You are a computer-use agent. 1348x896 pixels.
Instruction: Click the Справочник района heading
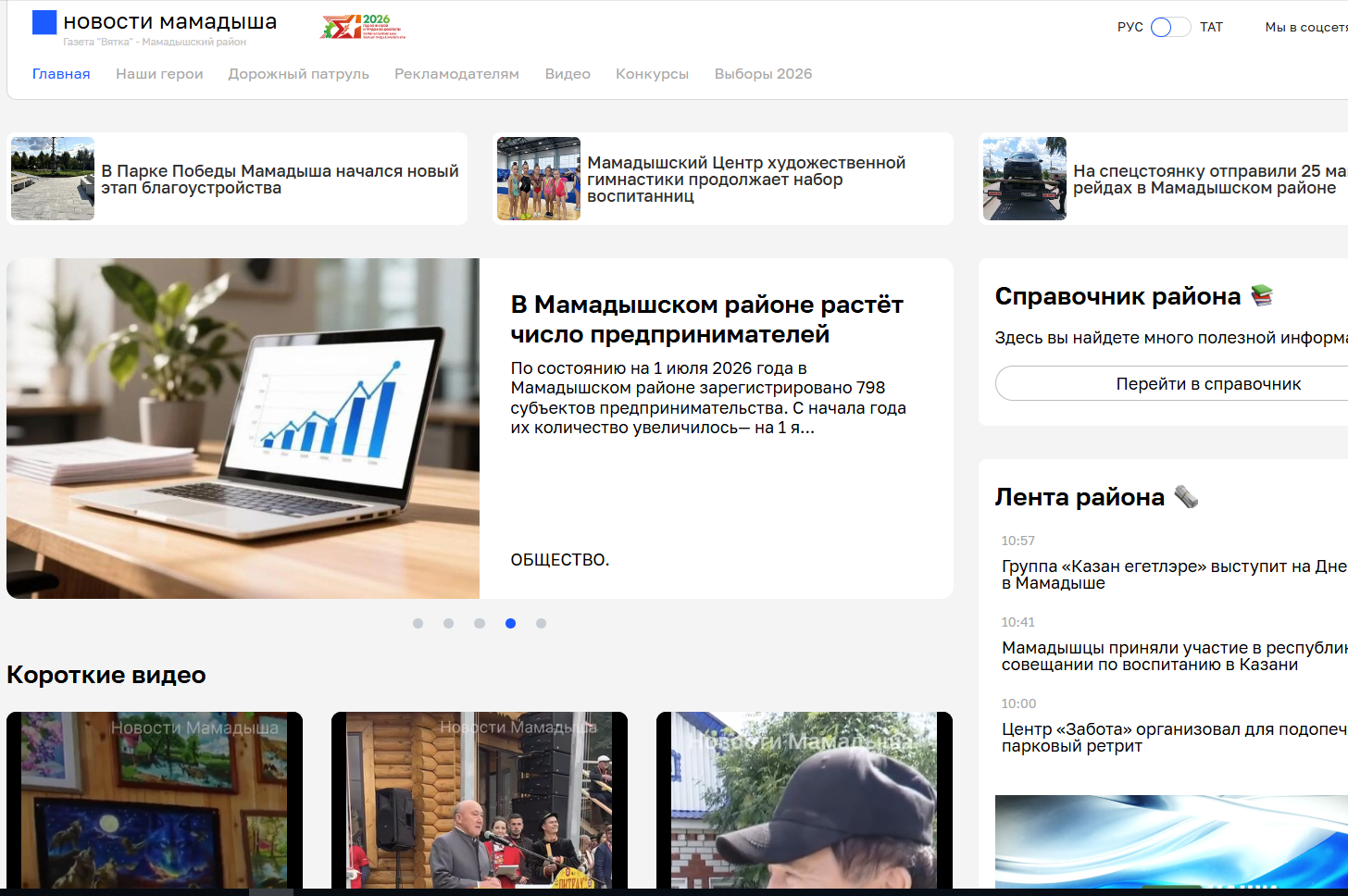[1117, 296]
